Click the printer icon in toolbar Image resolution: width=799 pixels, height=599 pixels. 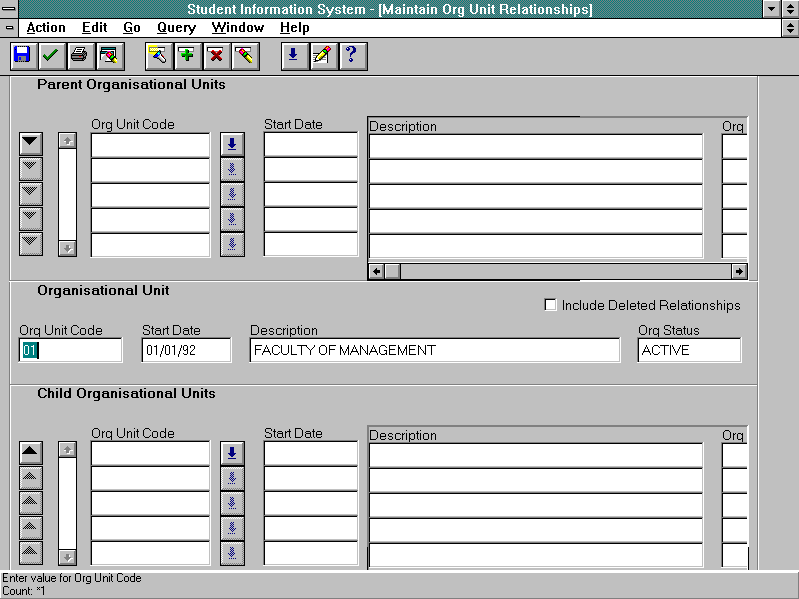click(x=79, y=56)
